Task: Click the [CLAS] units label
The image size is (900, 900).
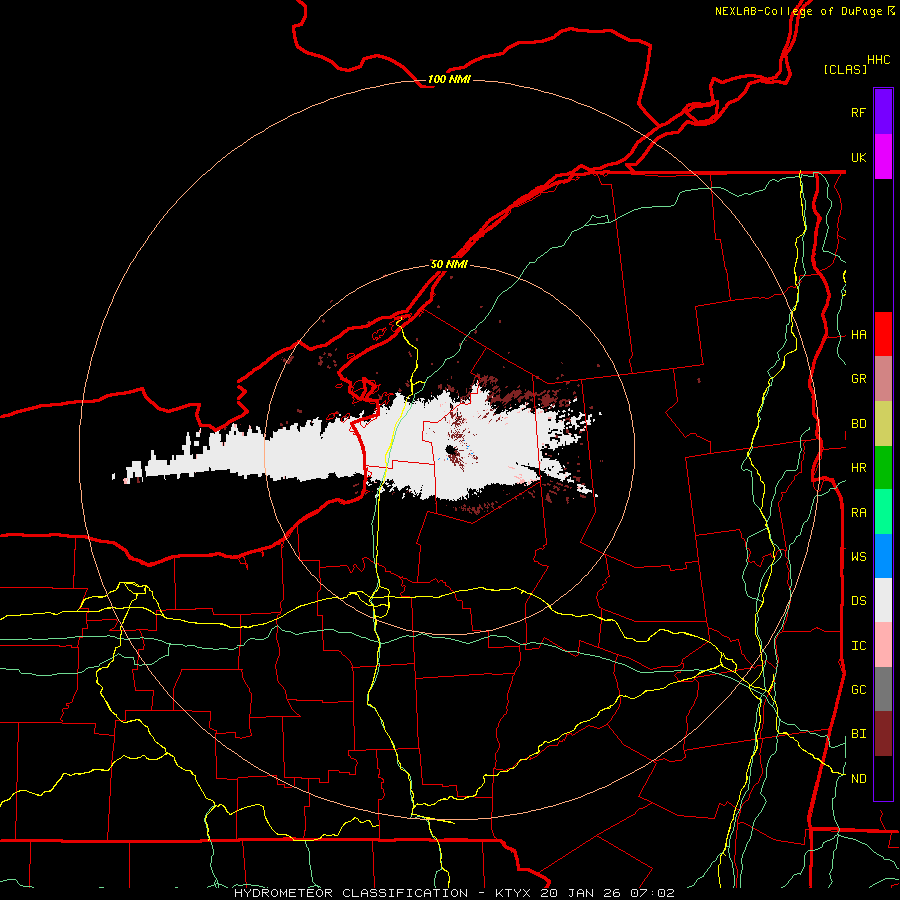Action: coord(844,69)
